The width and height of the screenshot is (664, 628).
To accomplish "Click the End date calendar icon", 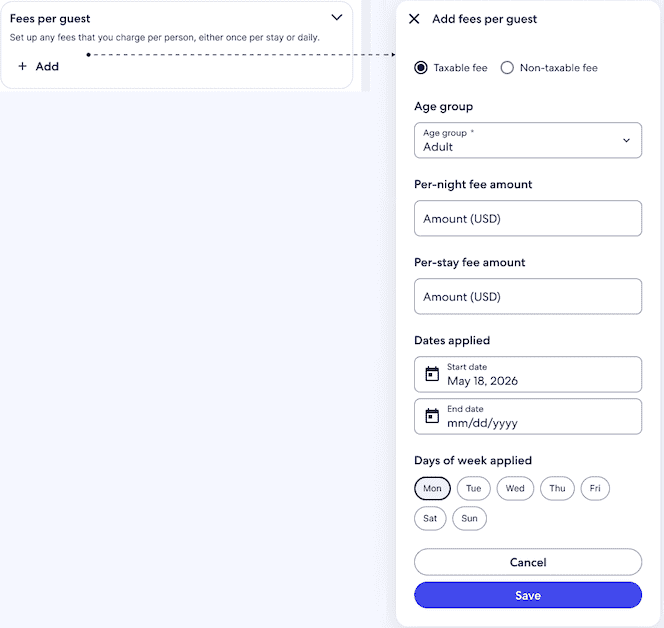I will (x=432, y=416).
